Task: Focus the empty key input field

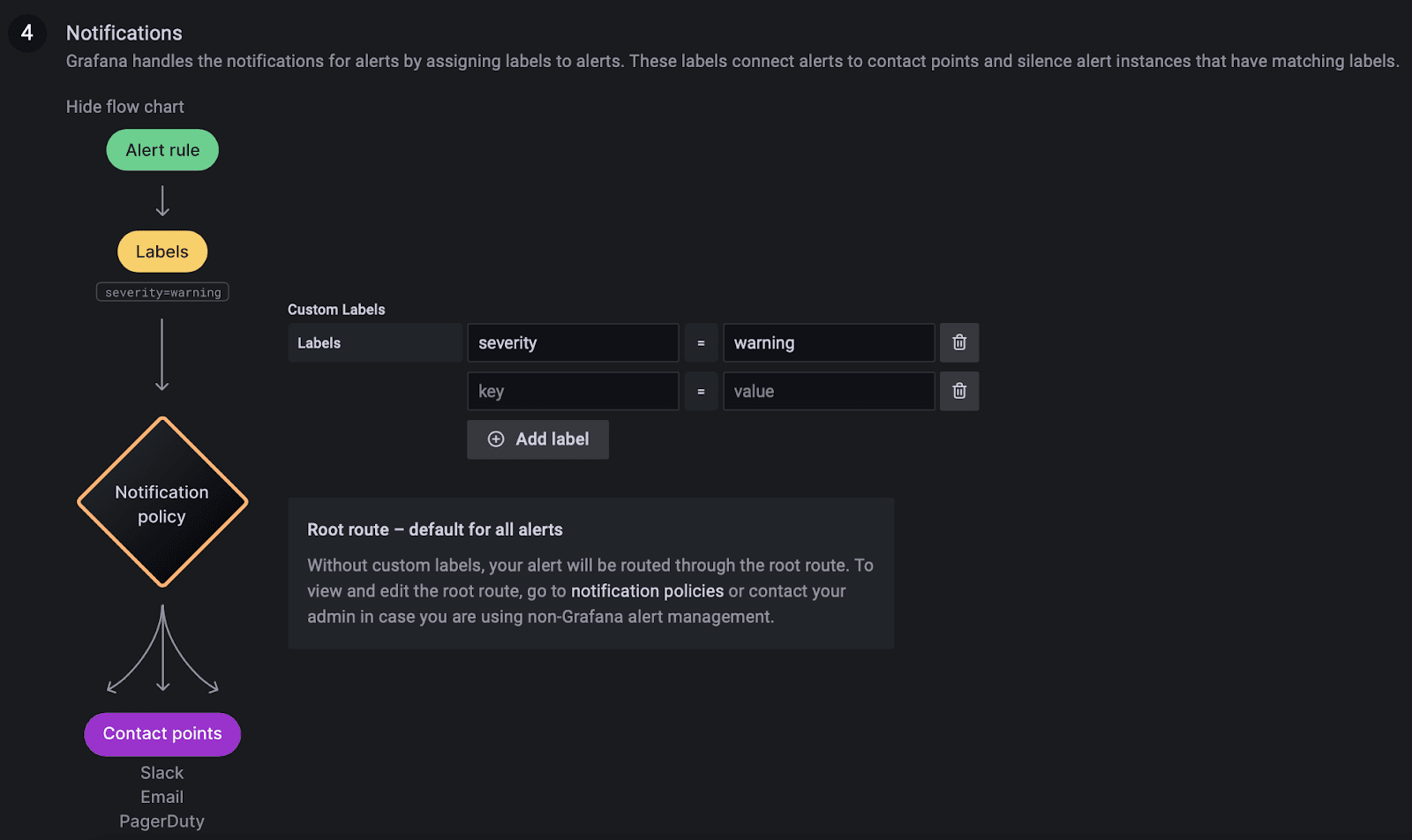Action: point(572,391)
